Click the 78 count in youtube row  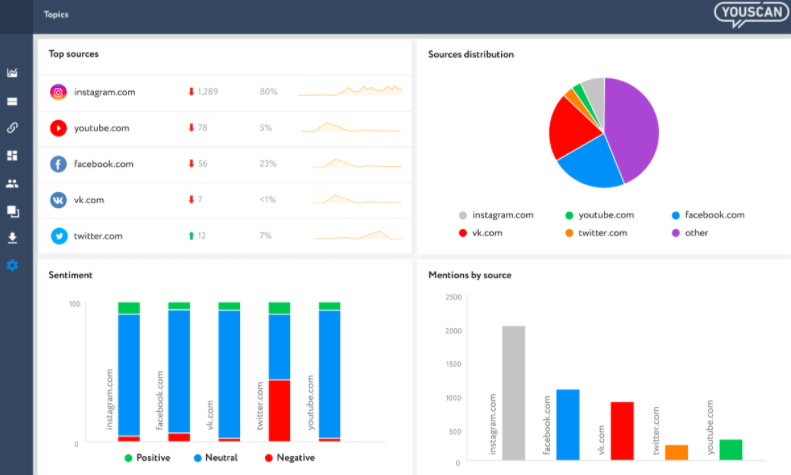click(x=202, y=128)
